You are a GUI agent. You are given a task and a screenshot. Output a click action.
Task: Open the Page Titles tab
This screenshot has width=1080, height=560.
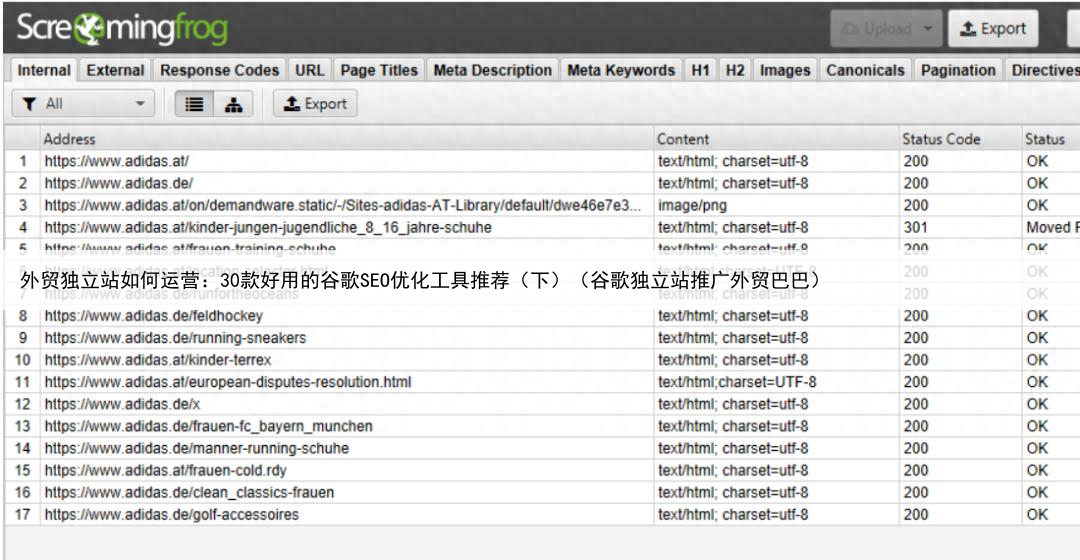pyautogui.click(x=378, y=71)
